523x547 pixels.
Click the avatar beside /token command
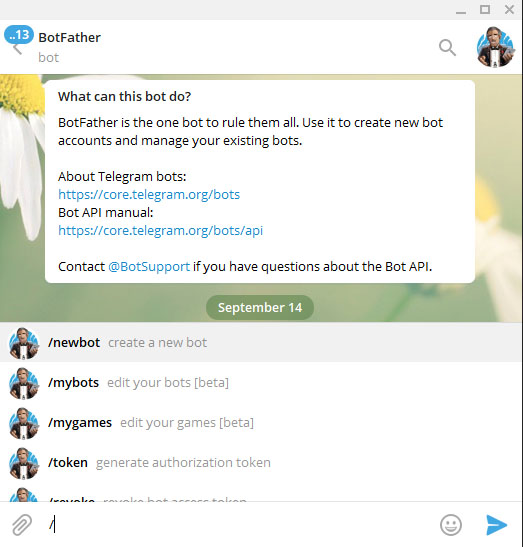tap(24, 463)
